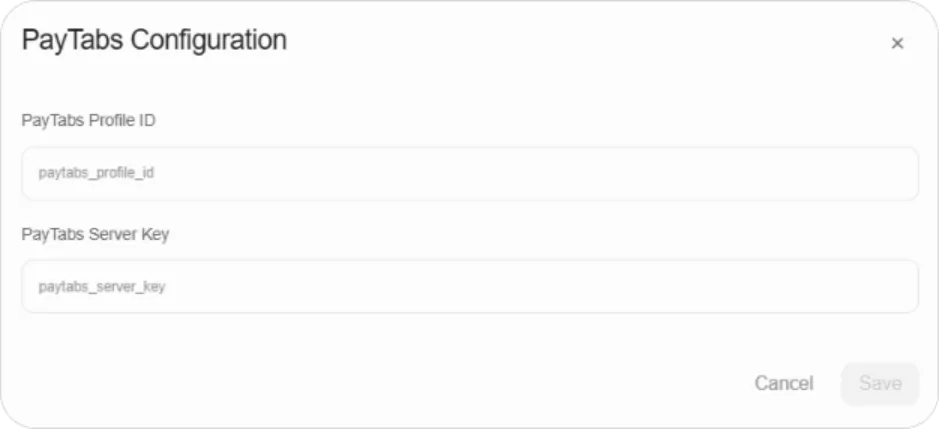Cancel the PayTabs configuration
Screen dimensions: 939x429
click(783, 383)
